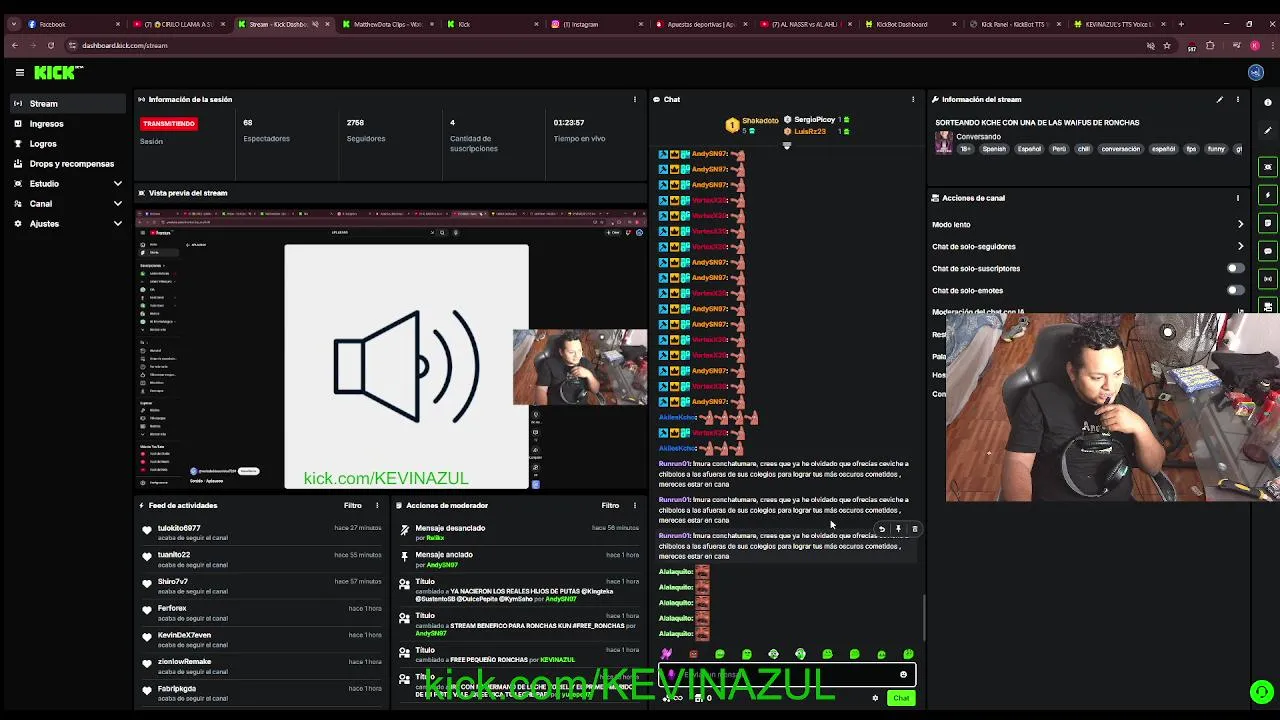Open the emoji picker in chat input

click(903, 675)
